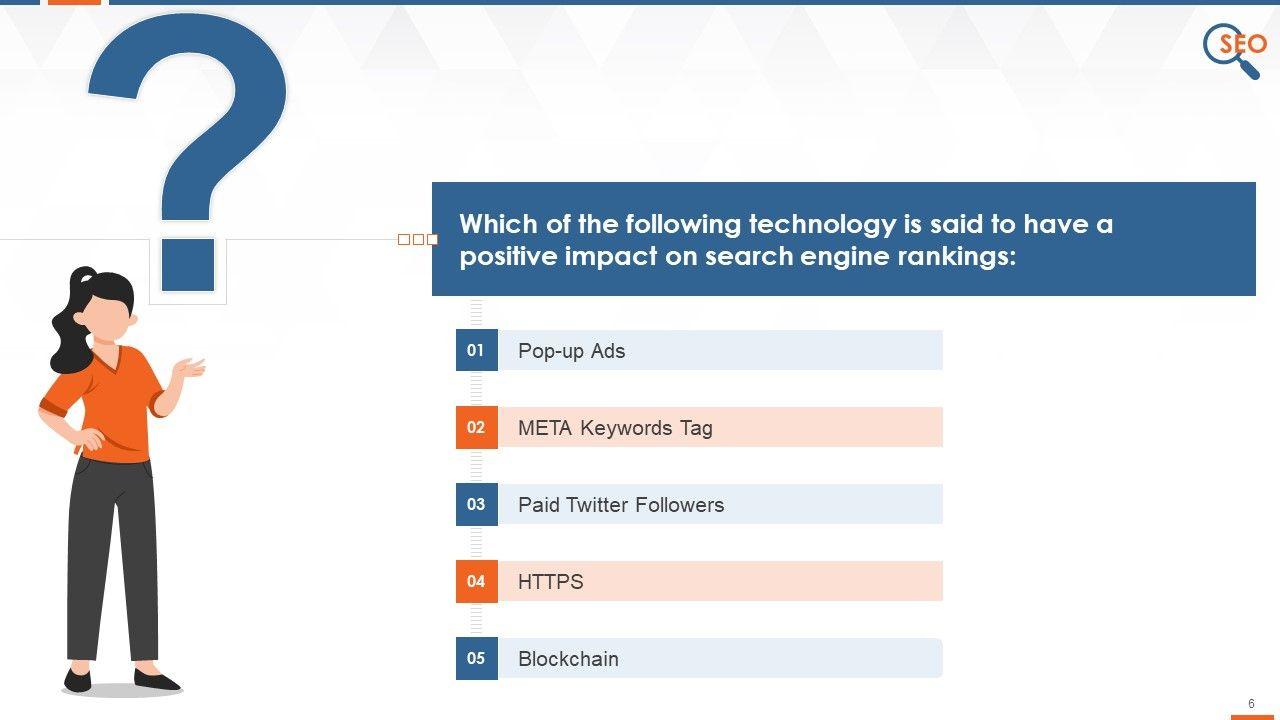Click the dotted connector between badges 01 and 02
This screenshot has width=1280, height=720.
click(x=476, y=389)
